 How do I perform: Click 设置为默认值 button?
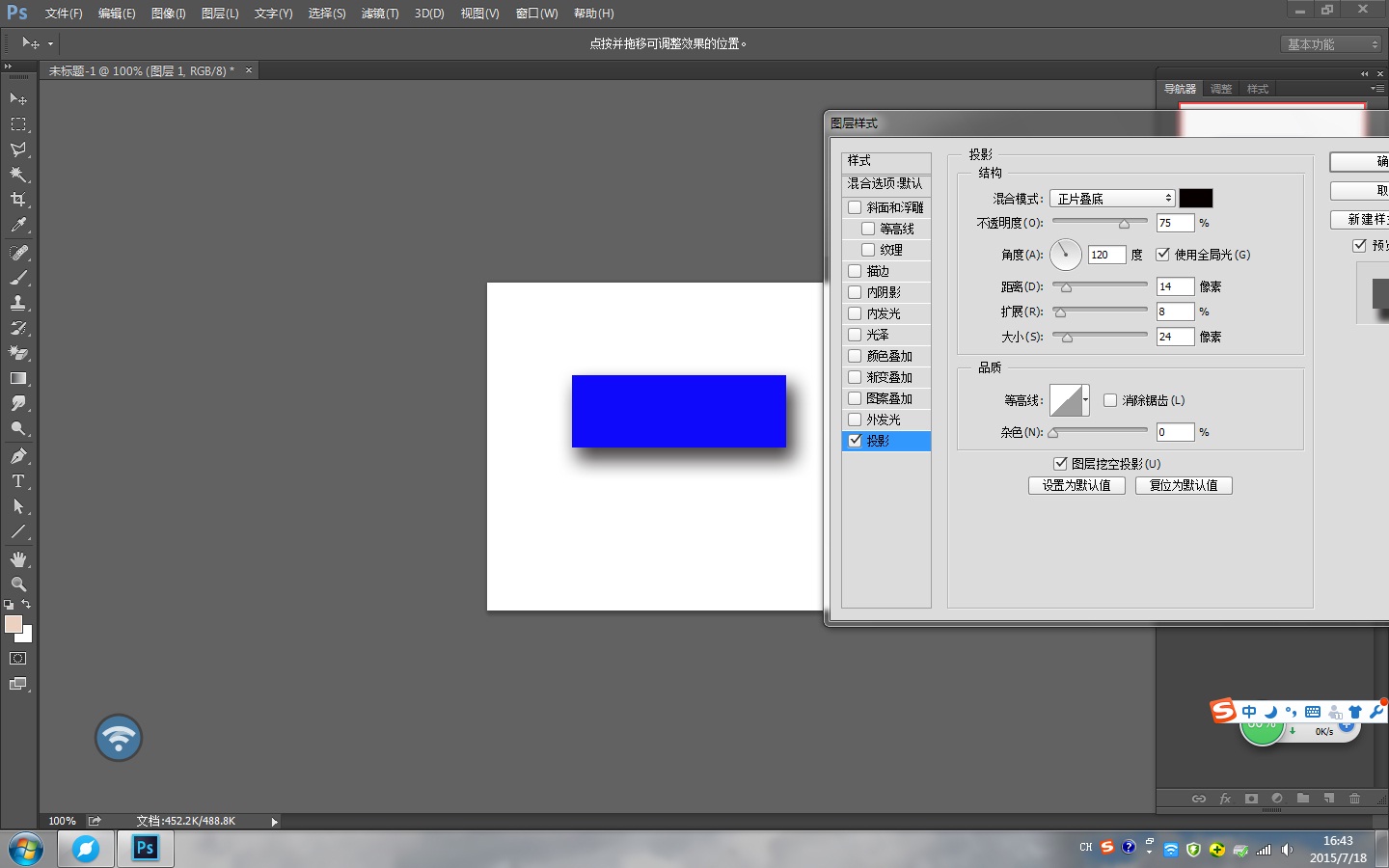click(1076, 485)
